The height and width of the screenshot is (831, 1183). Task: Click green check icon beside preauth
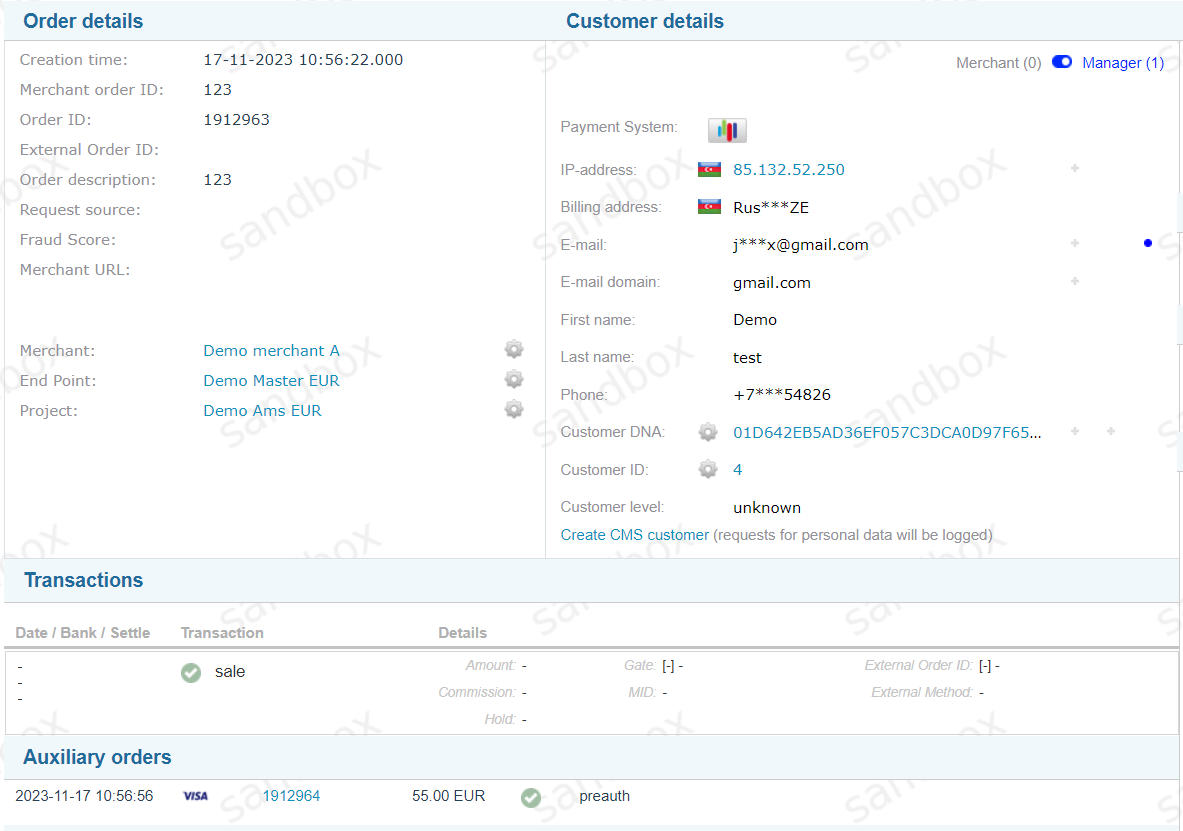pos(531,797)
